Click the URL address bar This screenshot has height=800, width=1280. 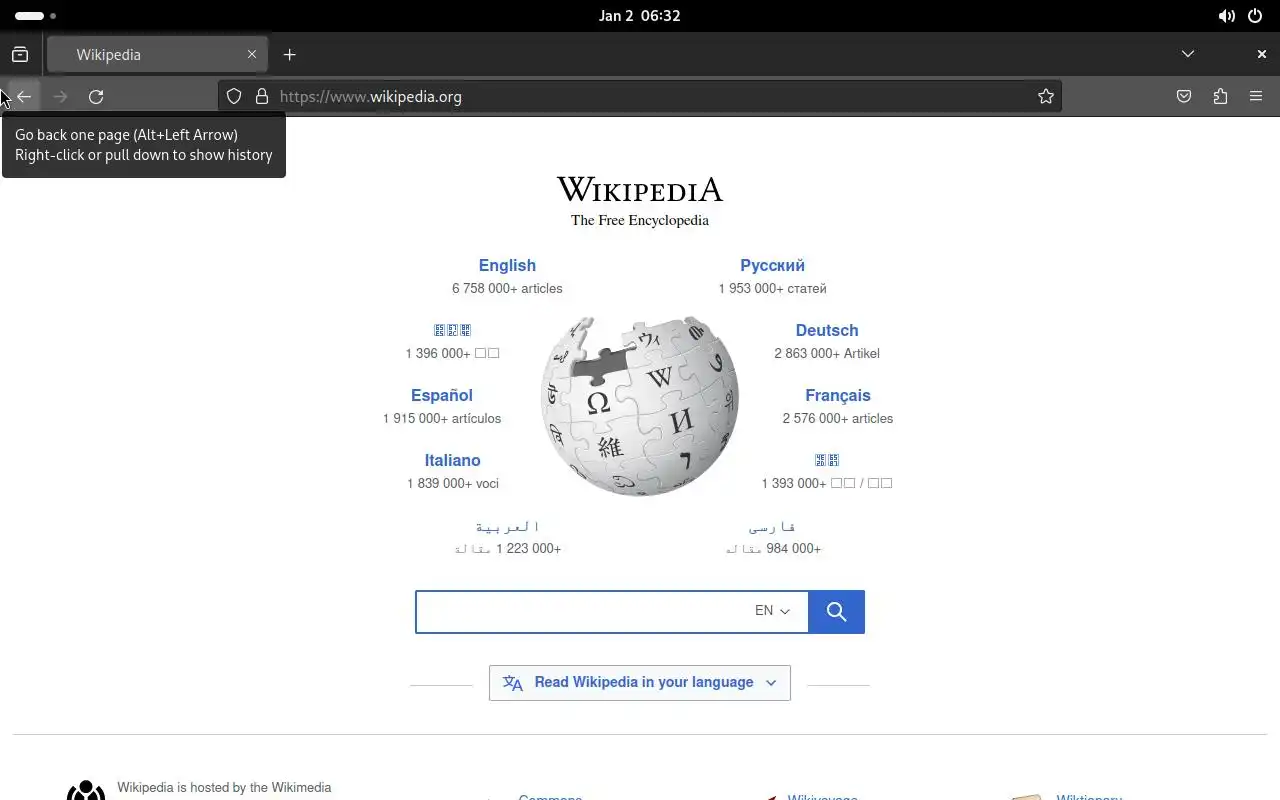click(x=640, y=96)
